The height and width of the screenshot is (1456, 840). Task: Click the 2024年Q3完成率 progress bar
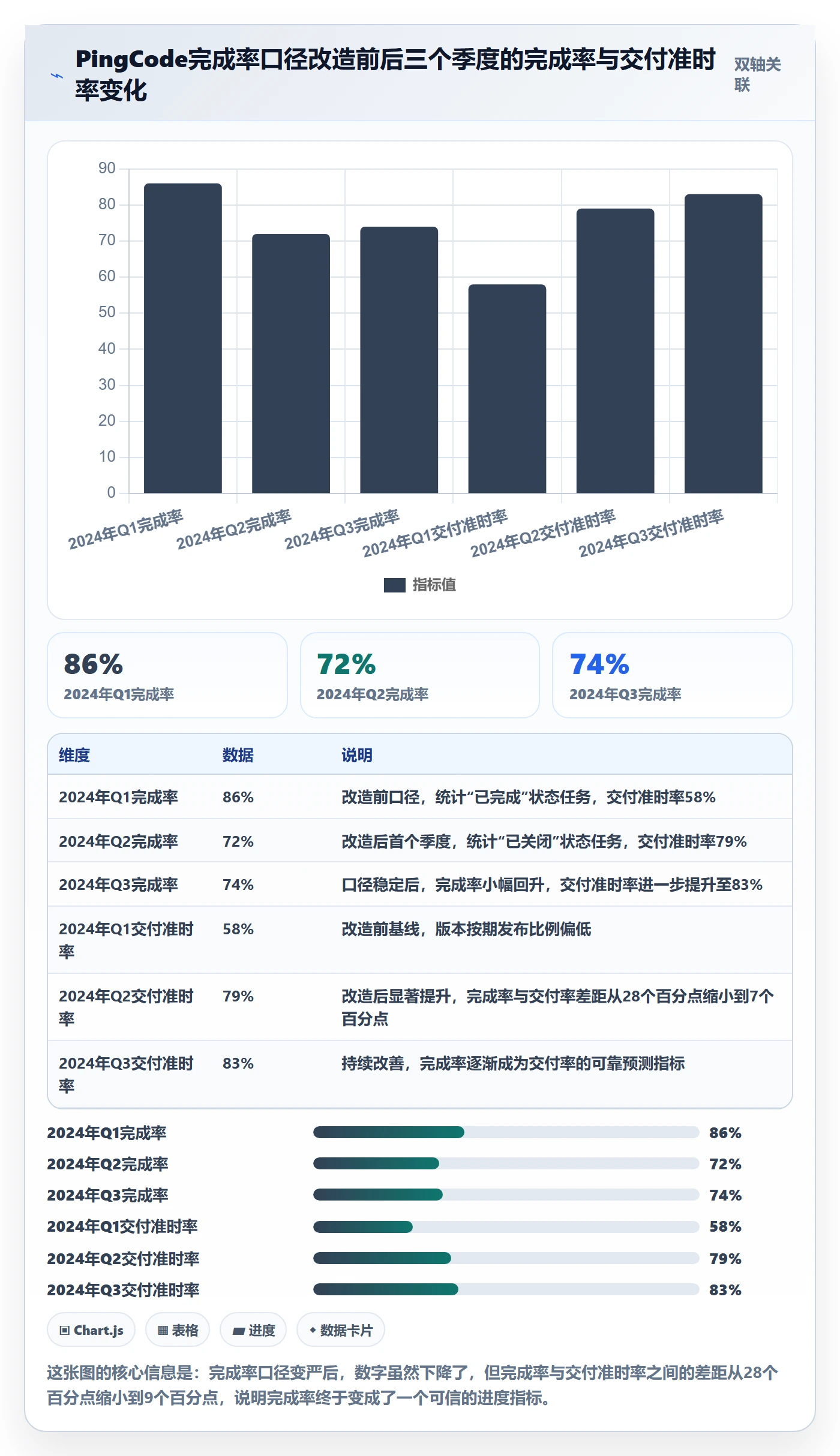[x=506, y=1195]
